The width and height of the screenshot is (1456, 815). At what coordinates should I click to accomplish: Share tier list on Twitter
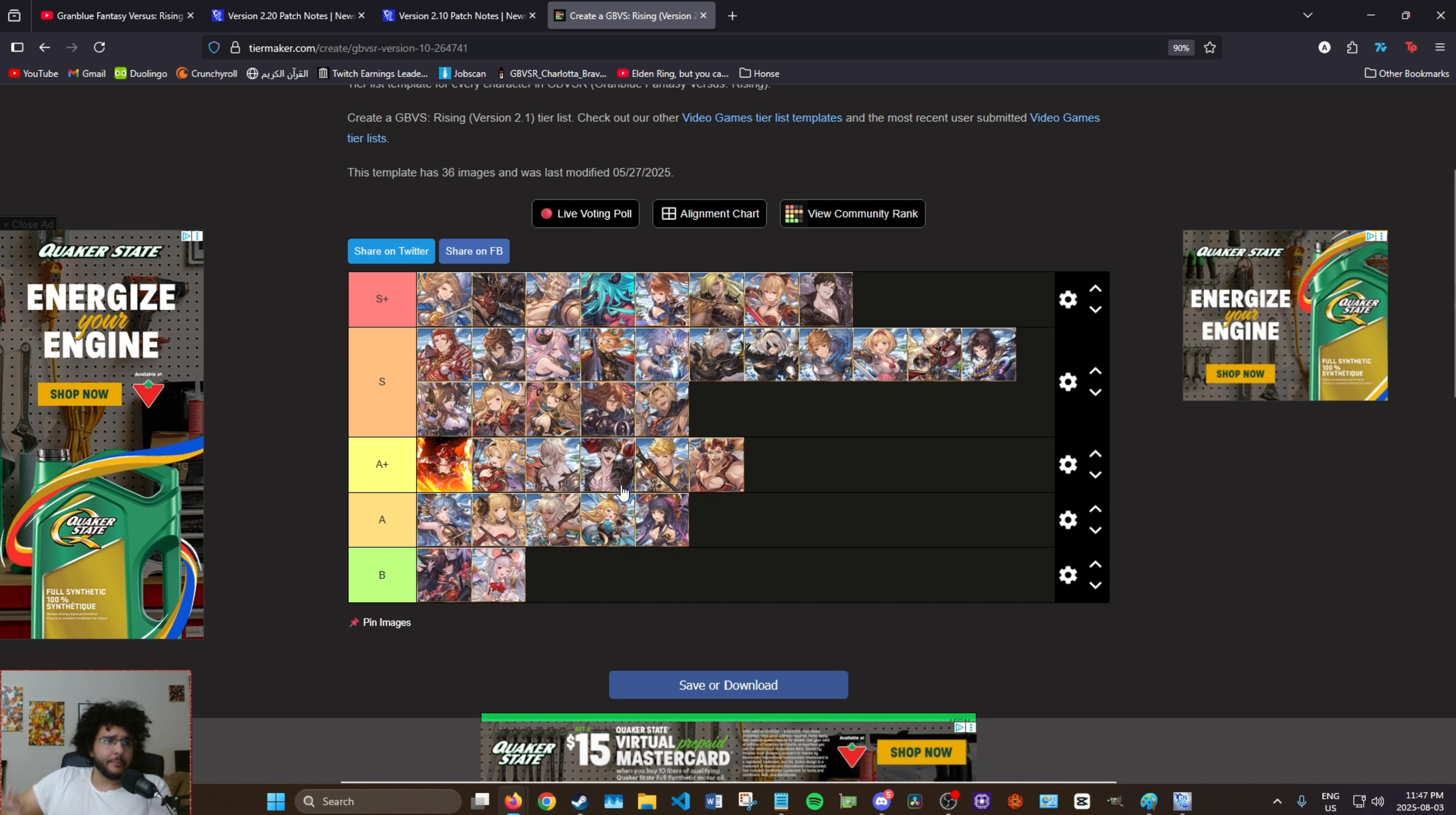coord(391,251)
